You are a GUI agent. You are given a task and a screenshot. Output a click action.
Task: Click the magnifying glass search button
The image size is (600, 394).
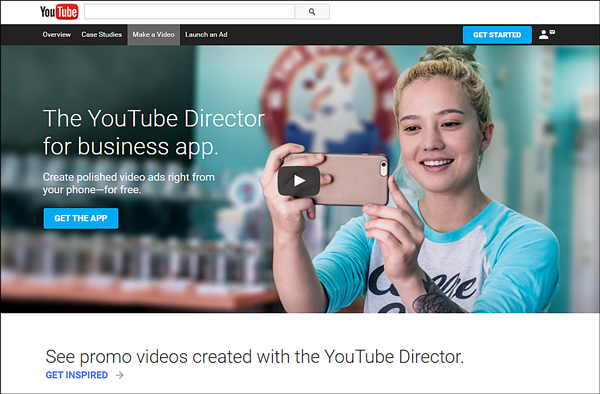pyautogui.click(x=312, y=11)
